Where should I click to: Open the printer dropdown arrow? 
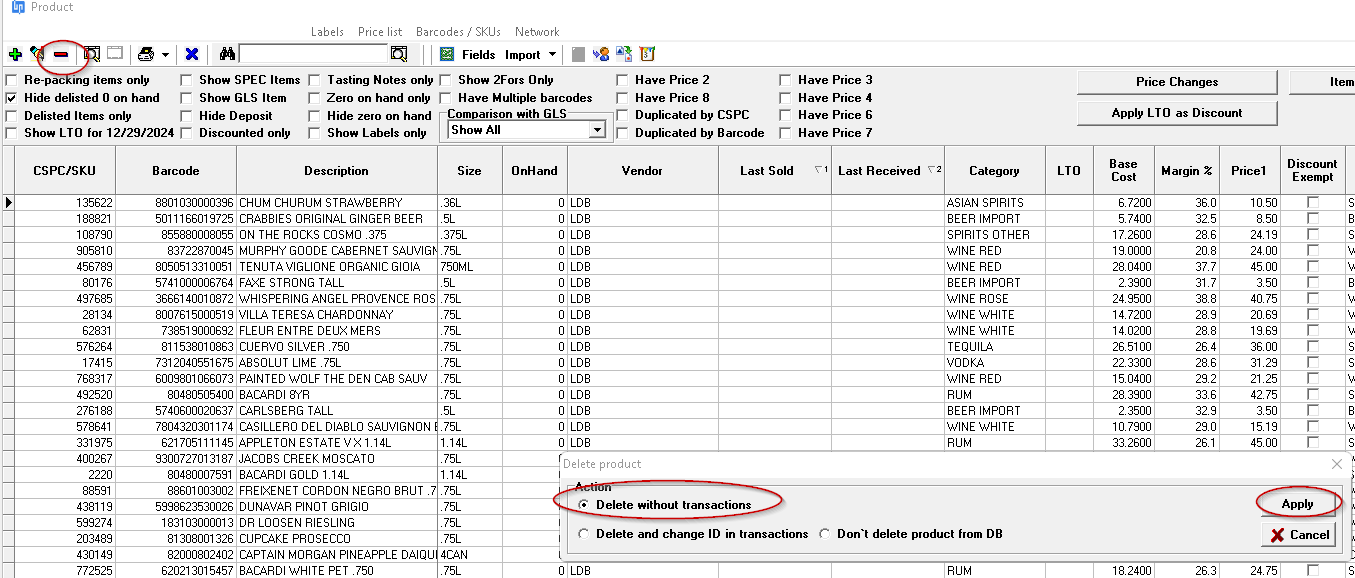[165, 55]
